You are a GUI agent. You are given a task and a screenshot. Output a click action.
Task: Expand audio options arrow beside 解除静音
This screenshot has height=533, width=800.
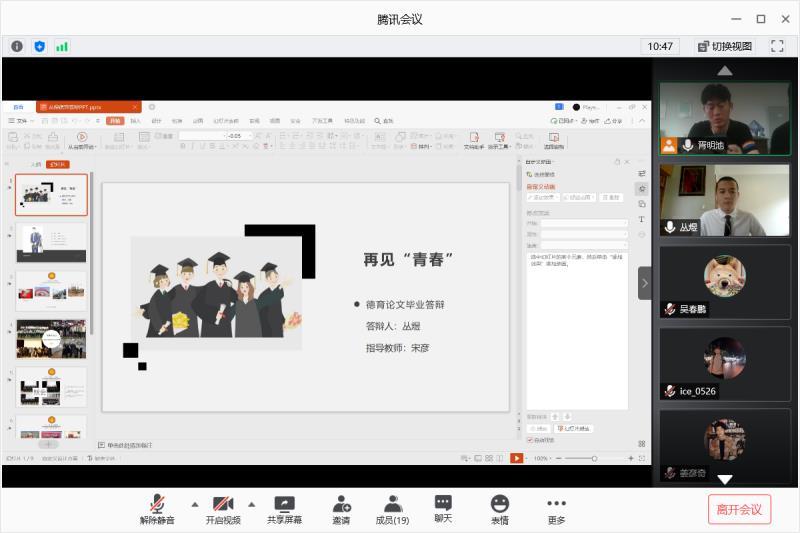(x=195, y=503)
